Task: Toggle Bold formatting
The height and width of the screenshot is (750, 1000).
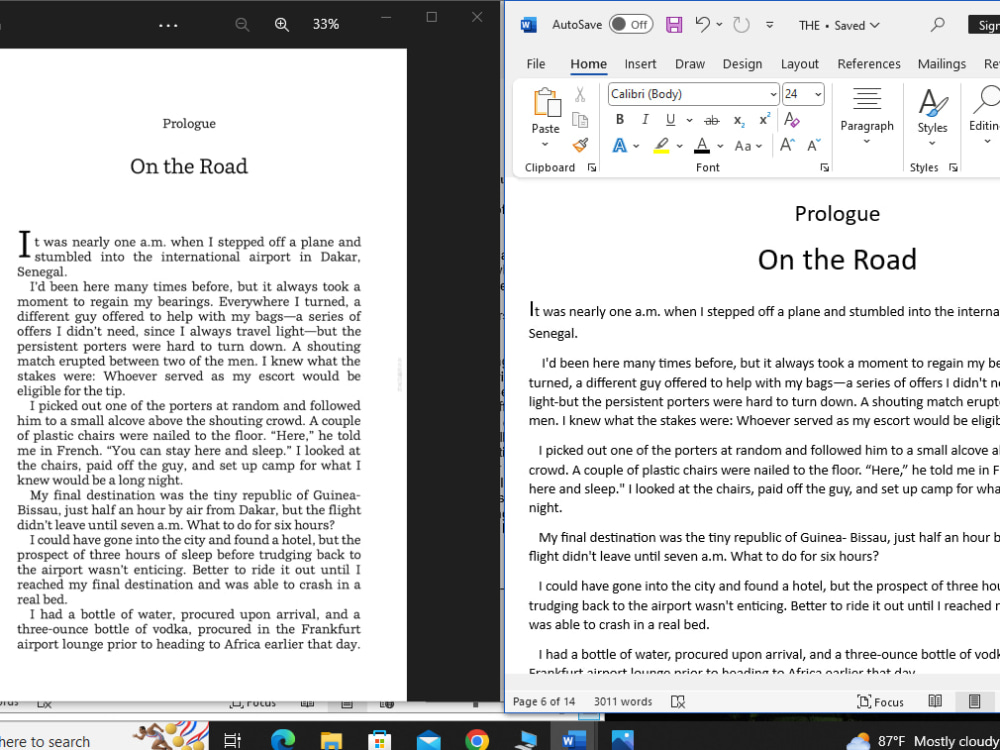Action: [619, 119]
